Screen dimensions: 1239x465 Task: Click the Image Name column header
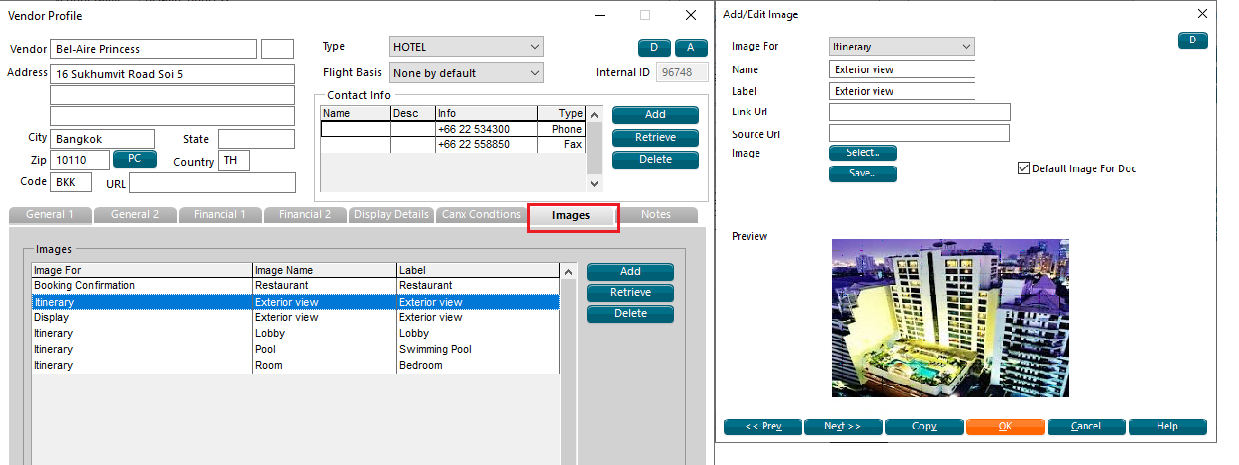point(324,270)
